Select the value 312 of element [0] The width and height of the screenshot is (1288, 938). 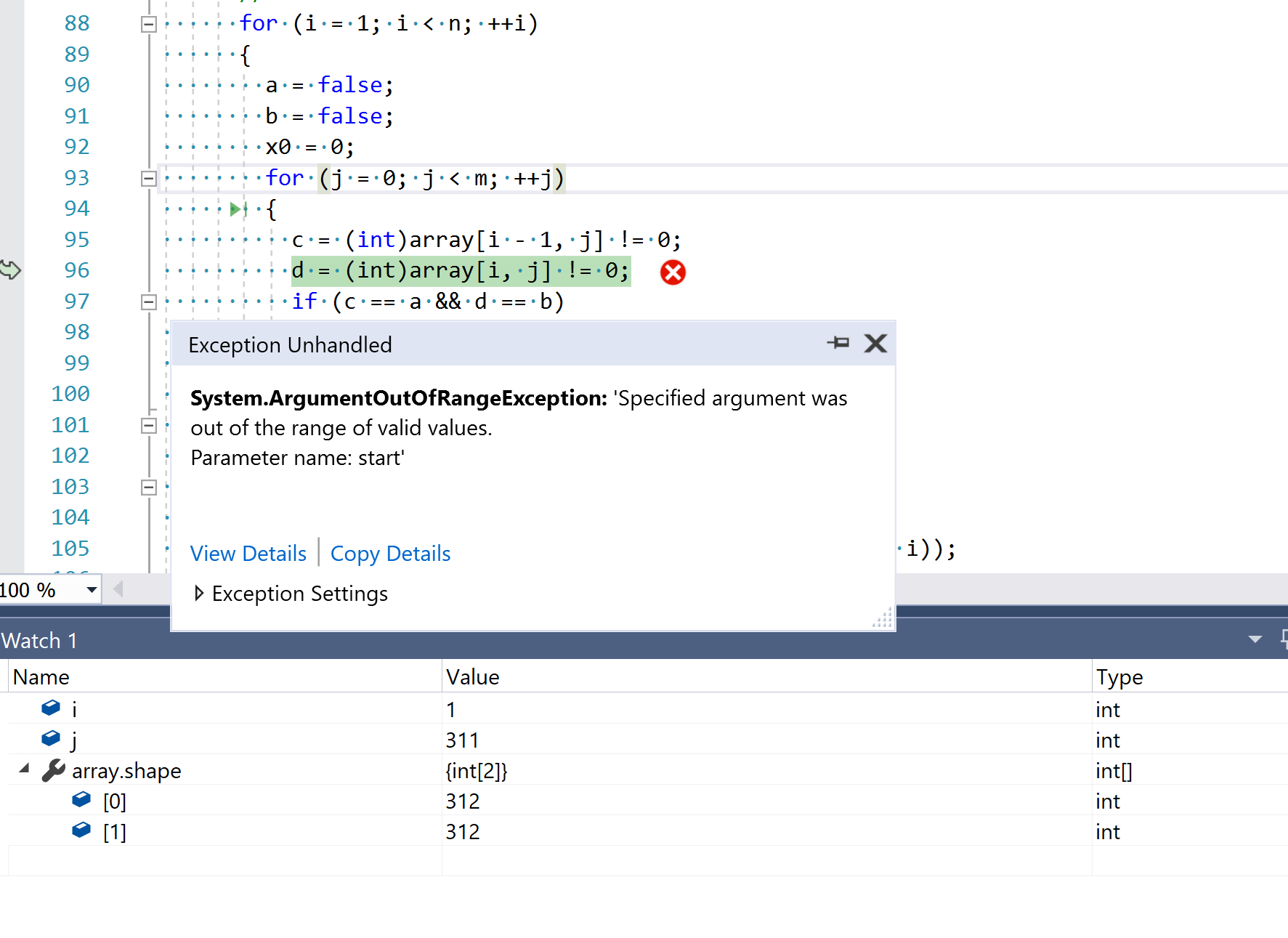click(x=463, y=801)
